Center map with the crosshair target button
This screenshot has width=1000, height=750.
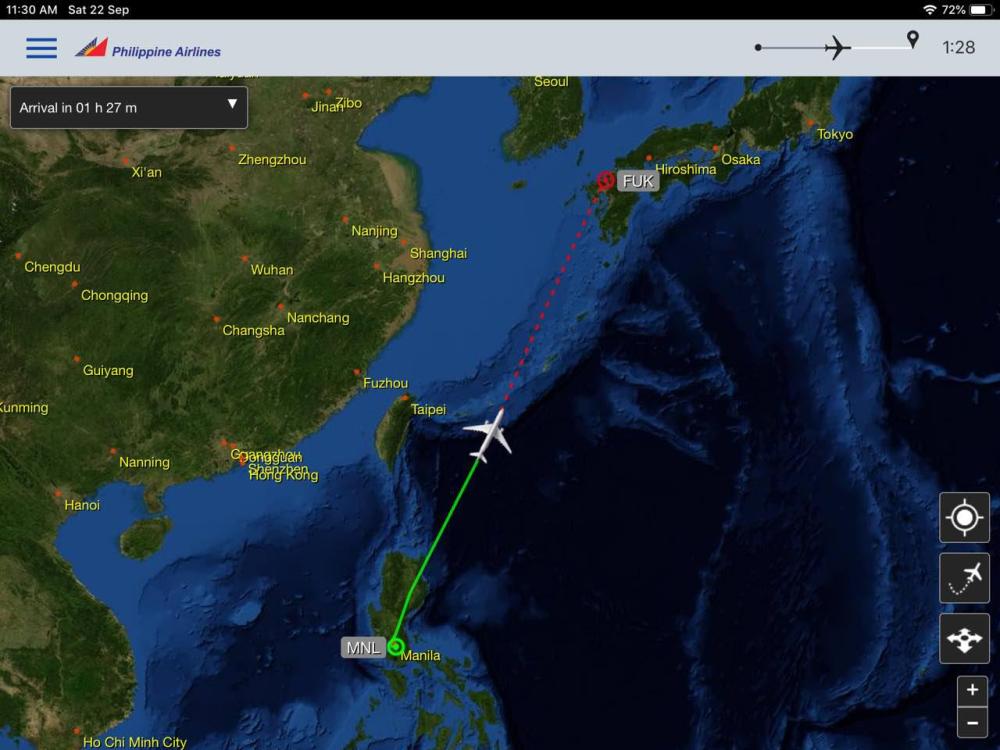point(964,517)
